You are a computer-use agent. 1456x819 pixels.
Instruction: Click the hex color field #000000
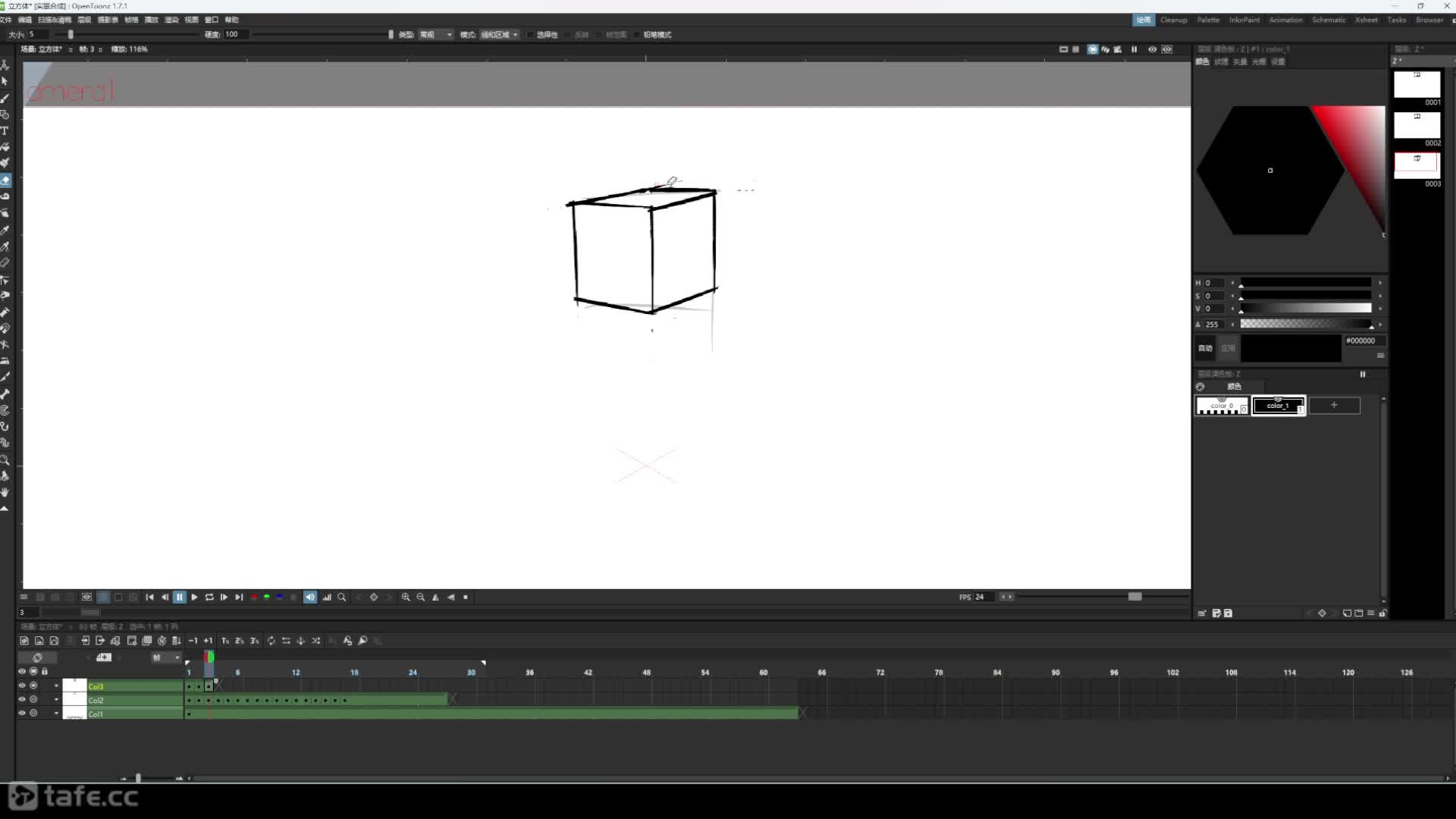[1363, 341]
